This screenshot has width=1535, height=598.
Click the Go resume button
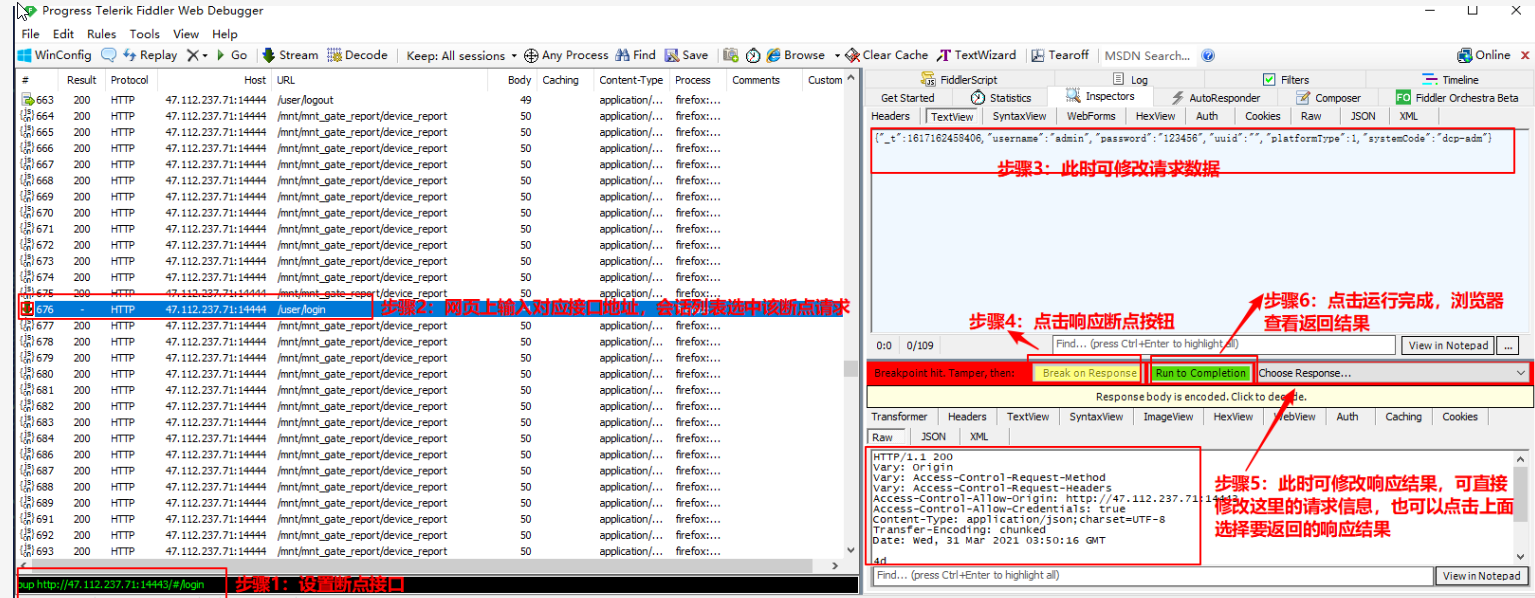pyautogui.click(x=230, y=55)
